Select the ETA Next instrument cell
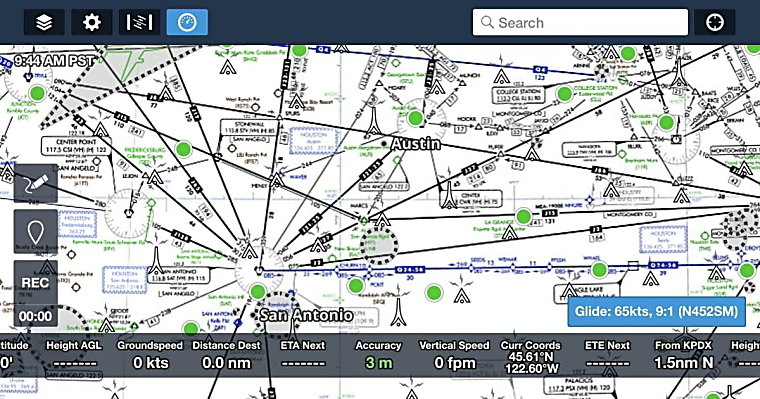The height and width of the screenshot is (399, 760). pos(302,354)
